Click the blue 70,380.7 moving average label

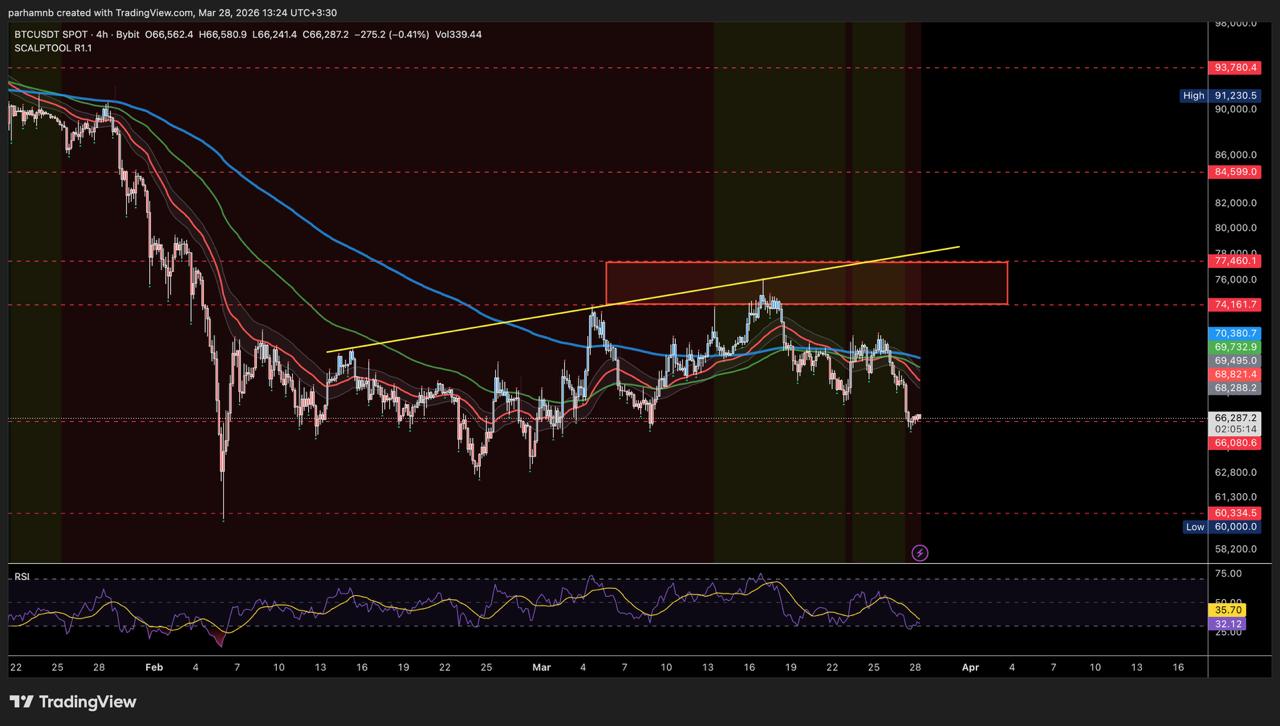[1234, 333]
